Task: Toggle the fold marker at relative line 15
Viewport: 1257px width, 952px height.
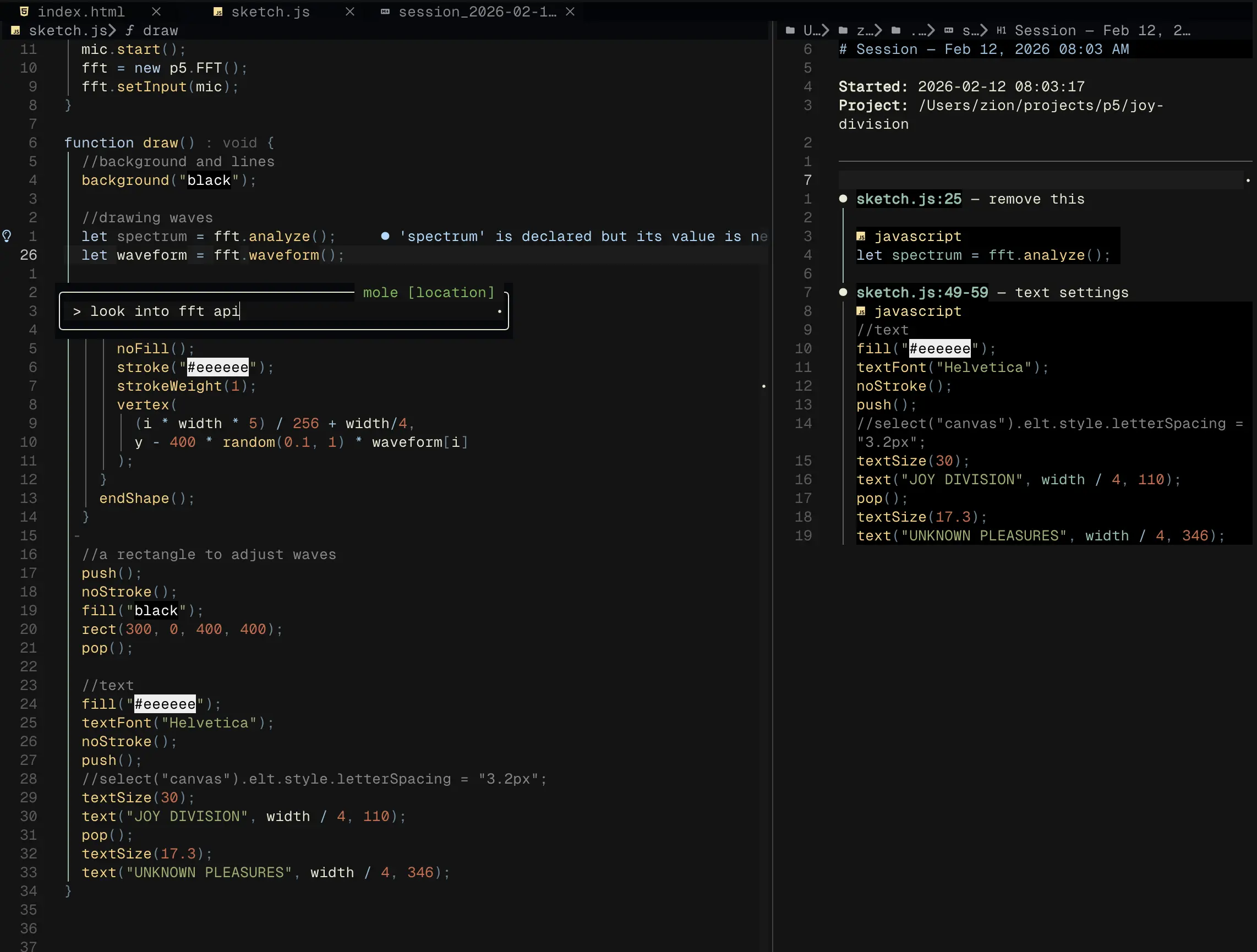Action: pos(76,536)
